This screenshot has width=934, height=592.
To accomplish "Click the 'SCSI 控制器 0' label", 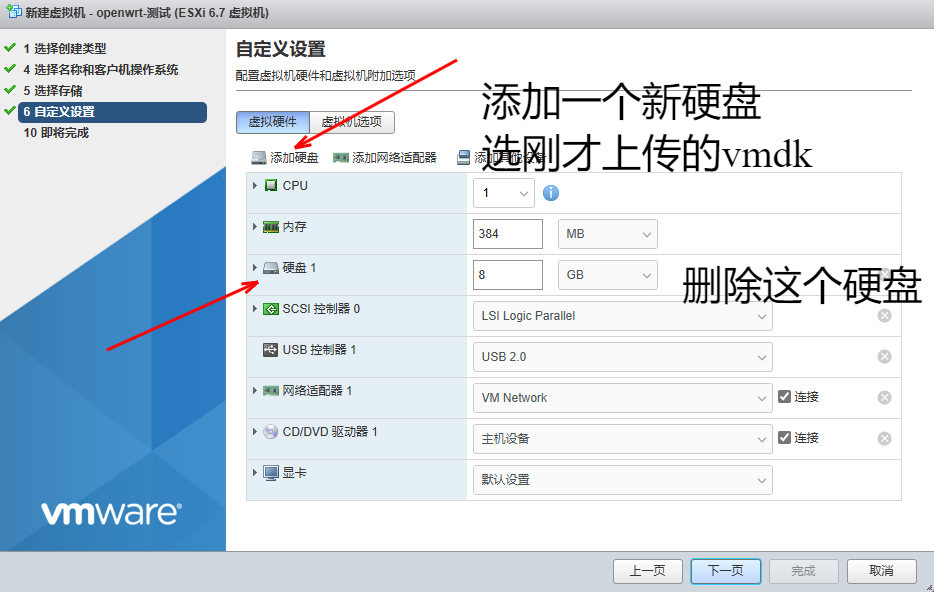I will [321, 309].
